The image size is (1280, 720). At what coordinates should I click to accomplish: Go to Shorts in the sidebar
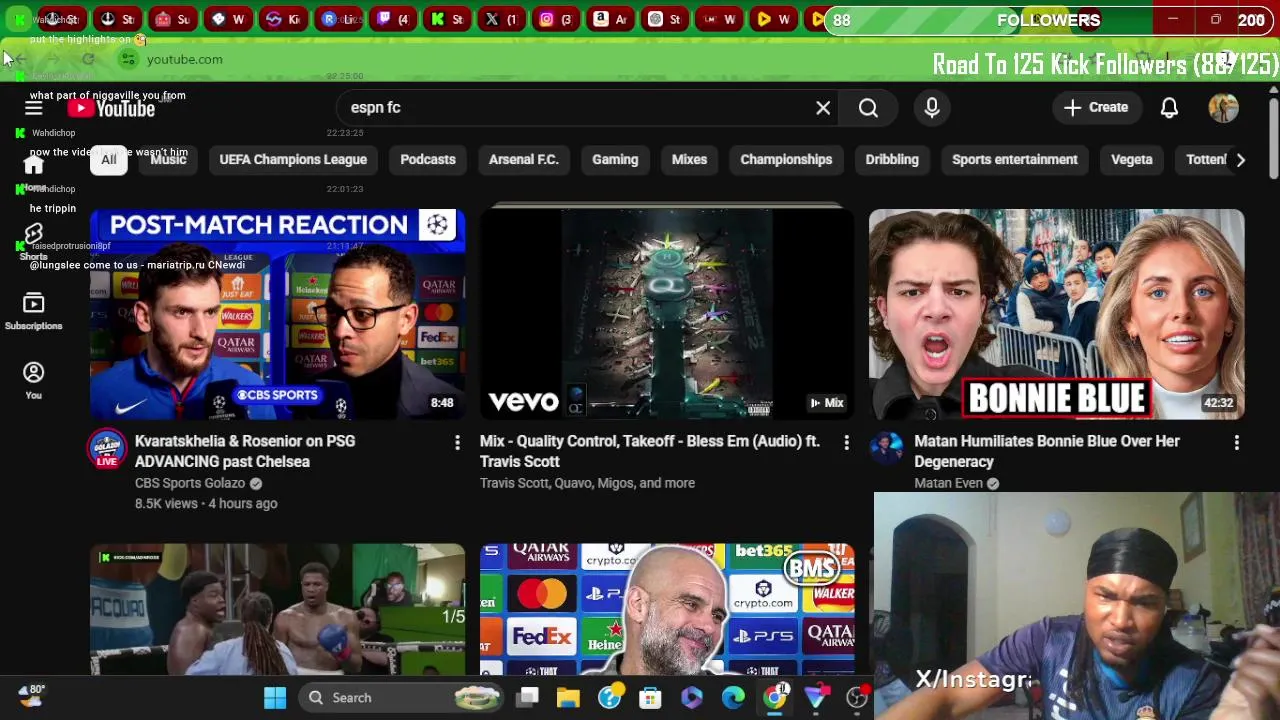[x=33, y=243]
